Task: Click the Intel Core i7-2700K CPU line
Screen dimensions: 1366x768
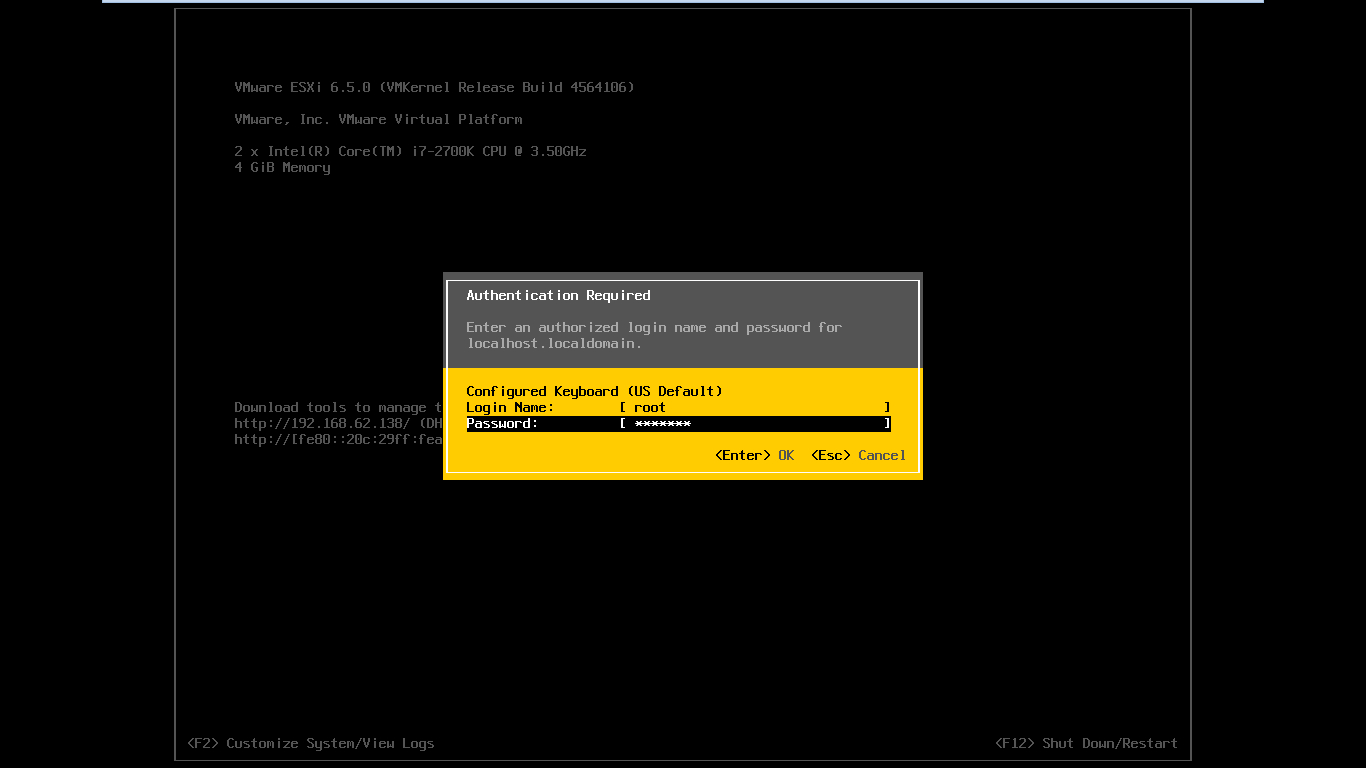Action: pyautogui.click(x=410, y=151)
